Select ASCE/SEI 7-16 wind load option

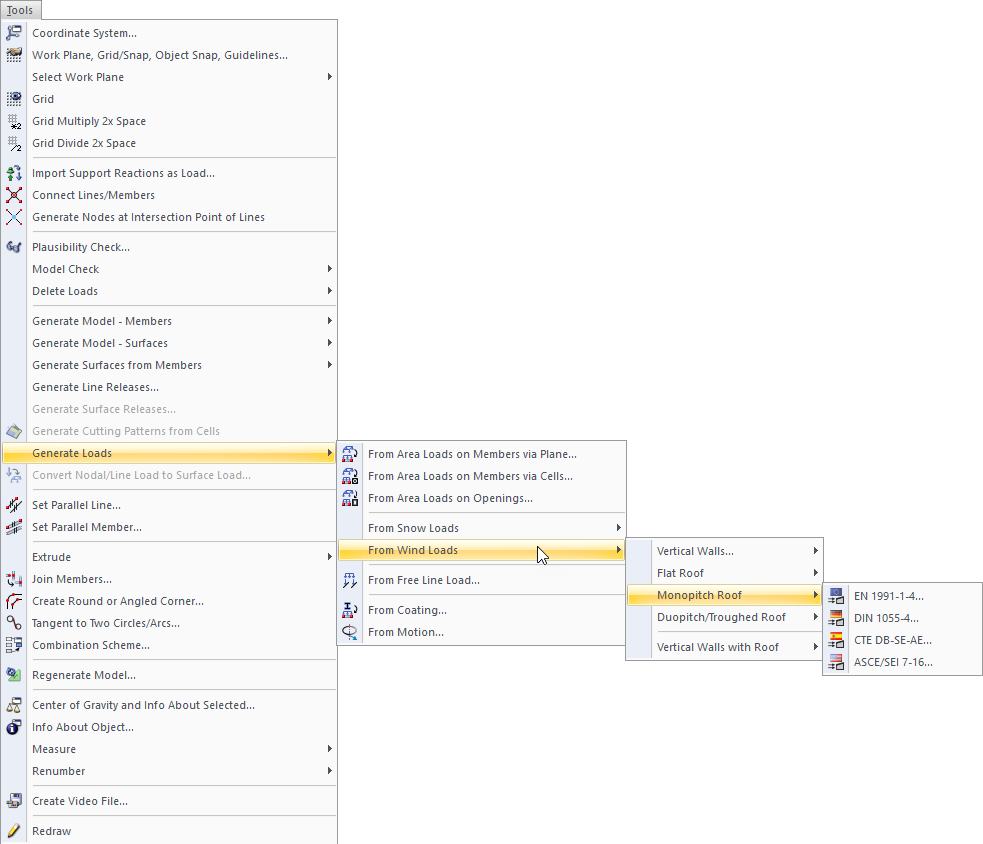[x=893, y=662]
